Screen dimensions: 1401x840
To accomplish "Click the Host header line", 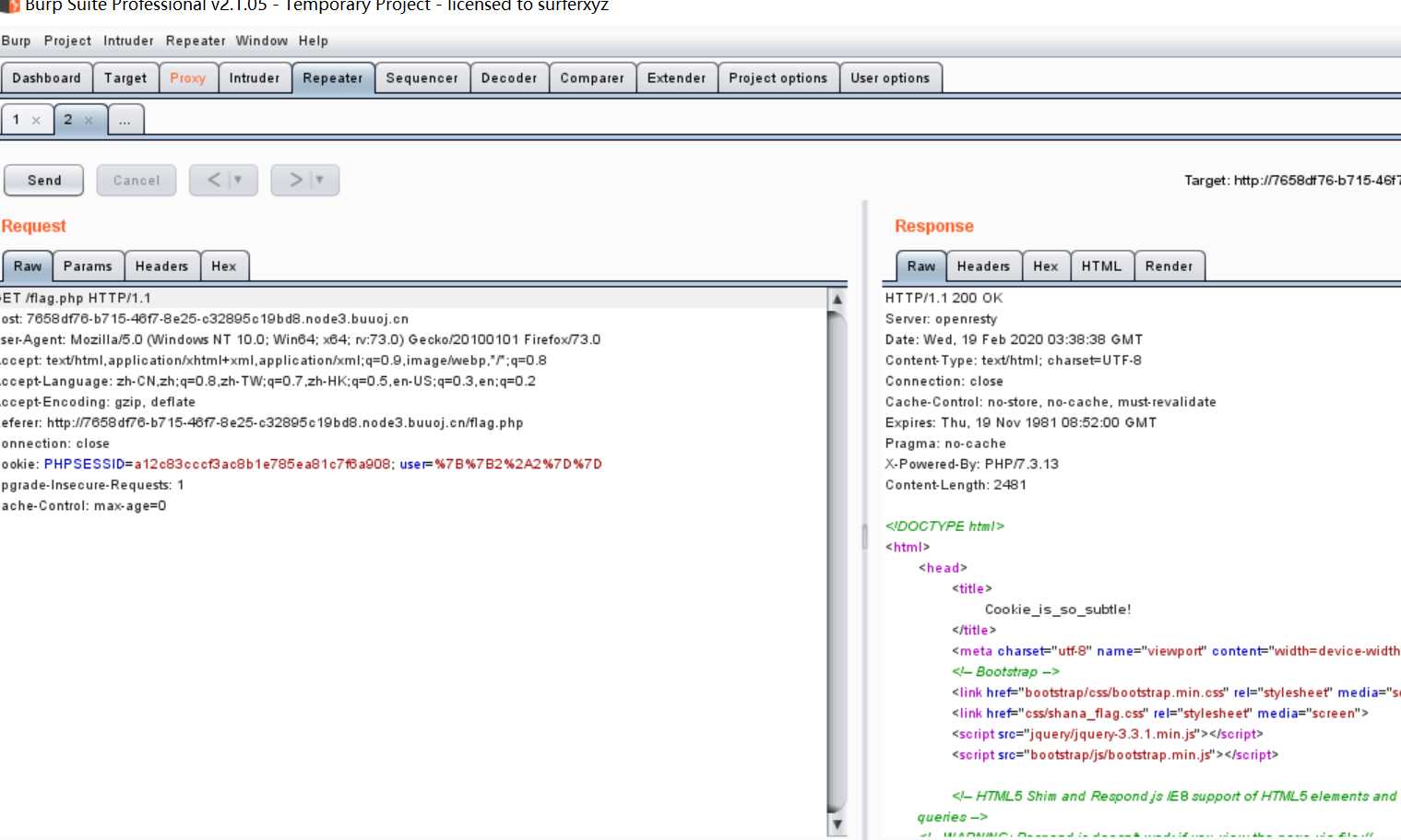I will pos(205,319).
